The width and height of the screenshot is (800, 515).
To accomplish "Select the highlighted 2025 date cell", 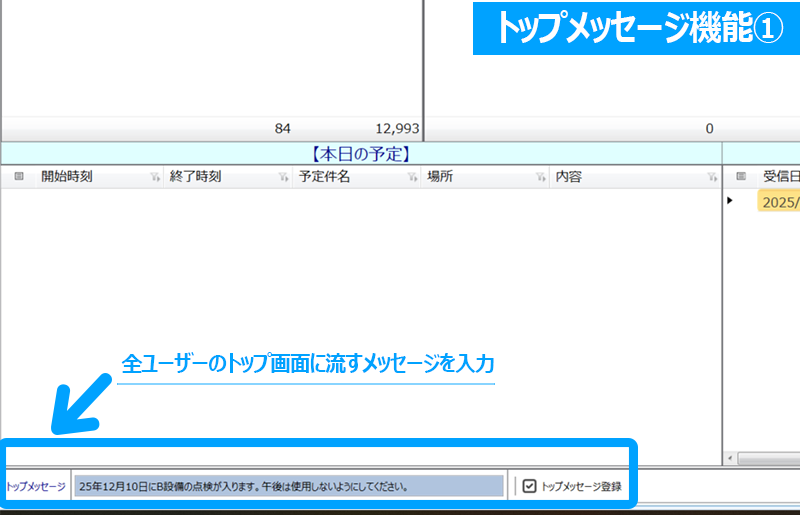I will [x=780, y=201].
